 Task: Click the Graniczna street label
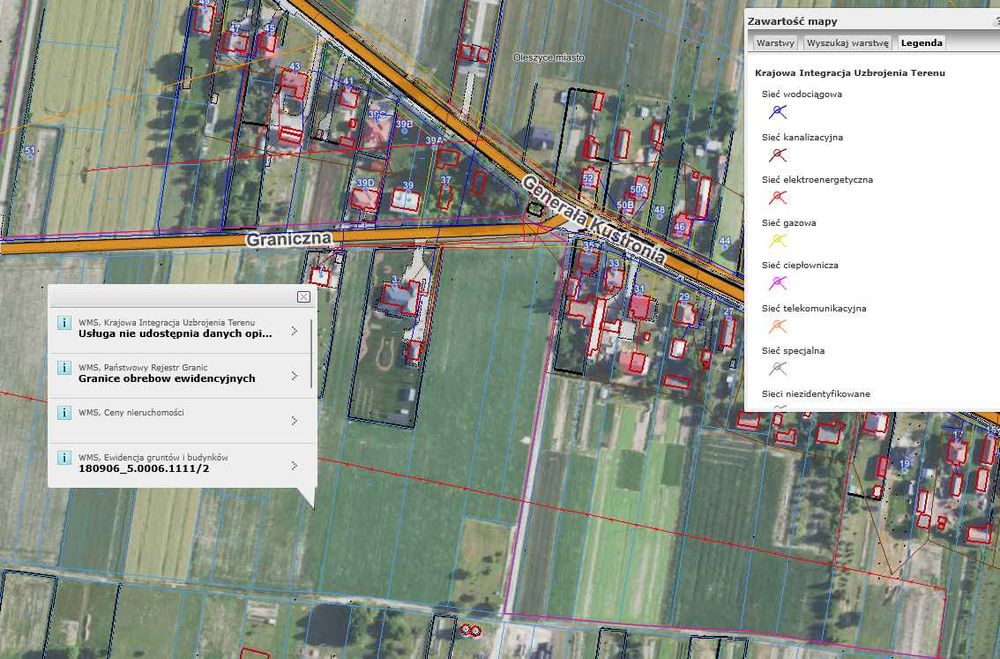[289, 239]
